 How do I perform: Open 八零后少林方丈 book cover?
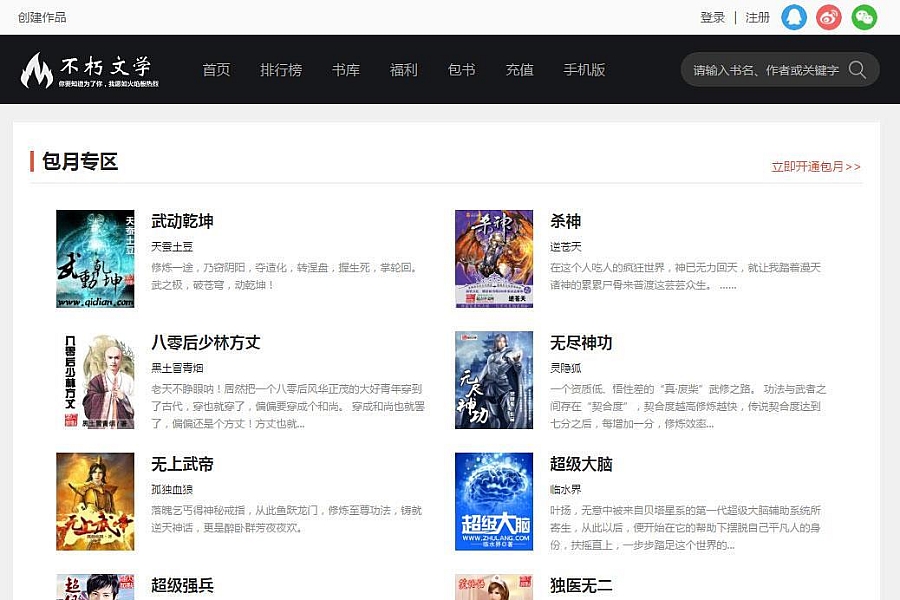pos(95,380)
